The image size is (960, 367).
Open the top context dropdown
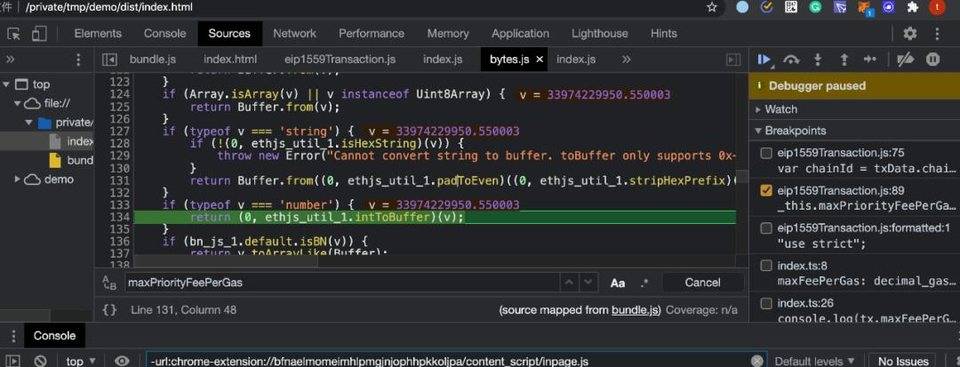[81, 361]
